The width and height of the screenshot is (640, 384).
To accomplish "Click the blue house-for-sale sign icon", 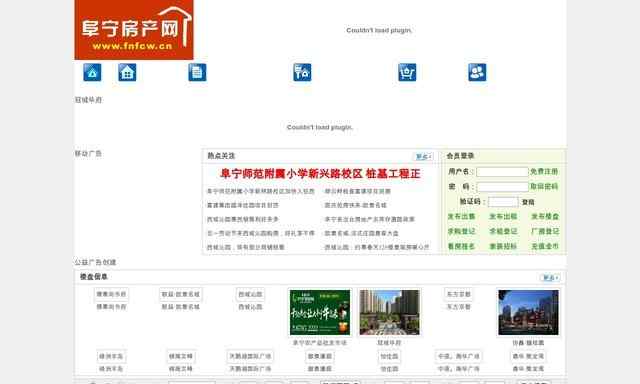I will (302, 73).
